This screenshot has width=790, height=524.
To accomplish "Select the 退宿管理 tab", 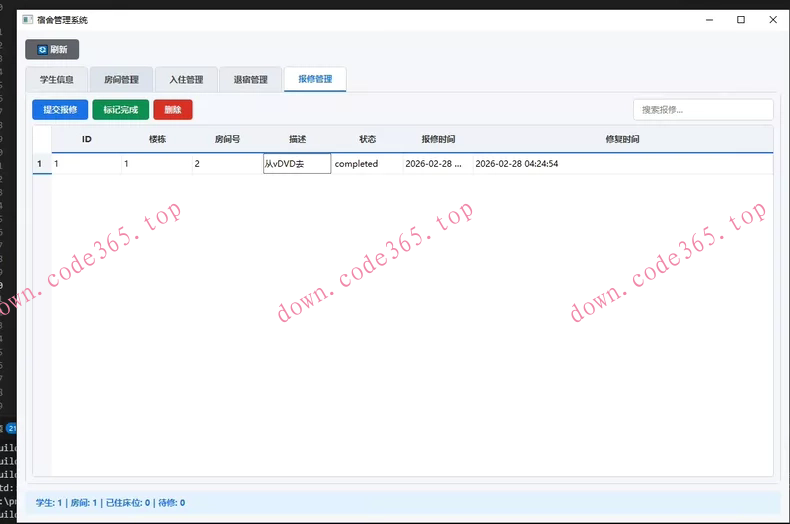I will click(250, 80).
